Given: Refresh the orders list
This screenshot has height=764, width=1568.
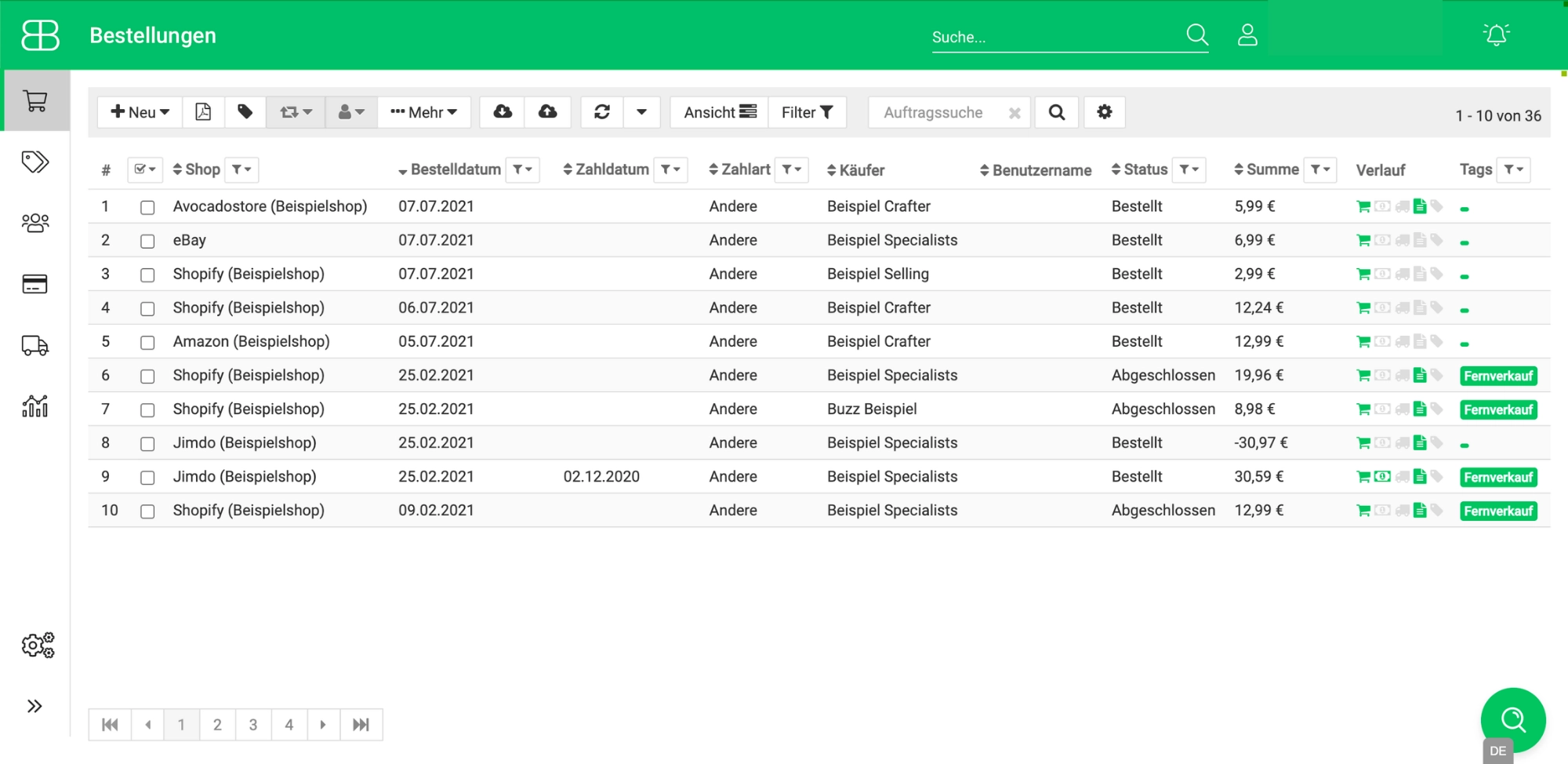Looking at the screenshot, I should coord(602,112).
